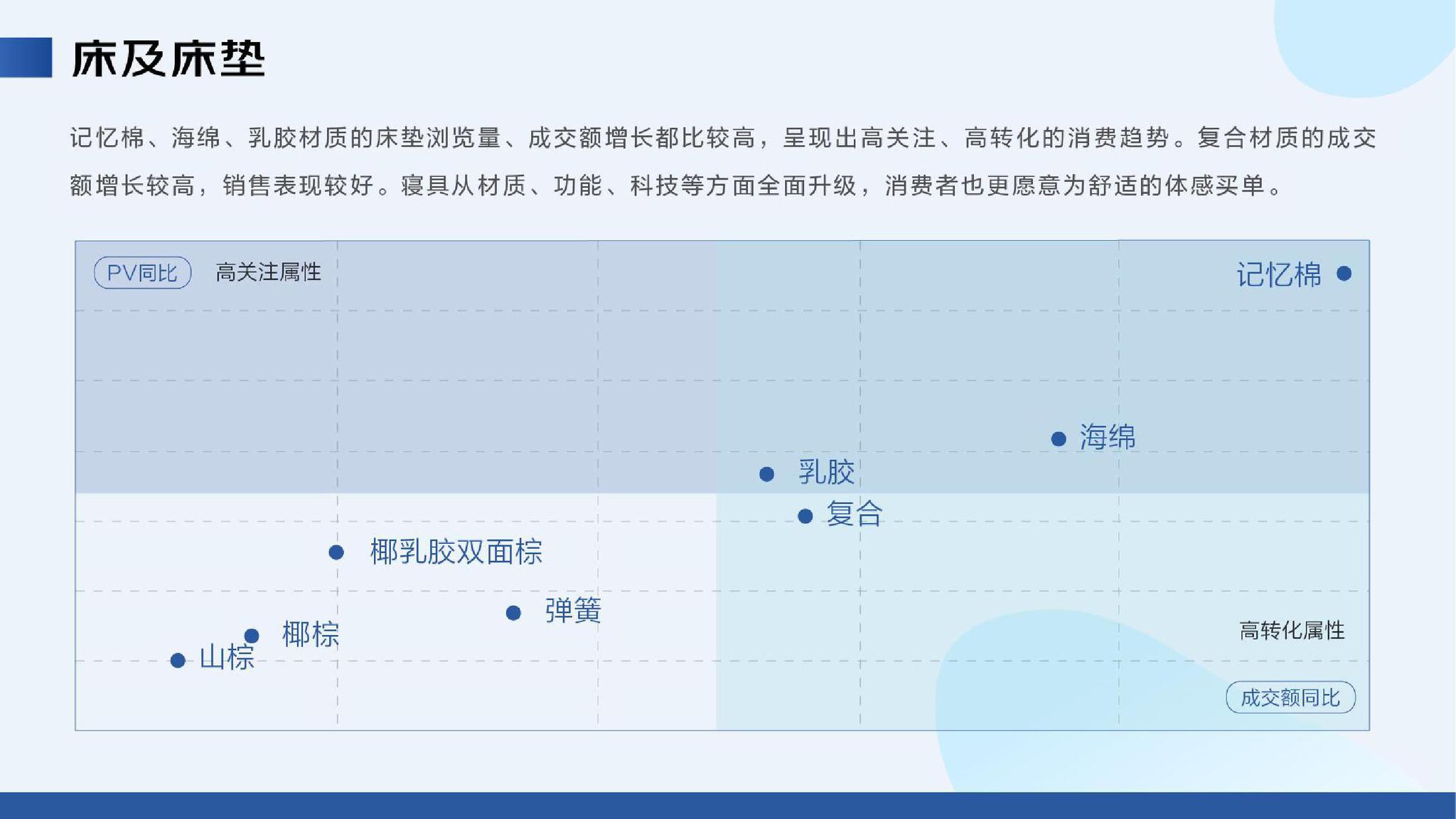Image resolution: width=1456 pixels, height=819 pixels.
Task: Click the blue square beside the title
Action: (26, 58)
